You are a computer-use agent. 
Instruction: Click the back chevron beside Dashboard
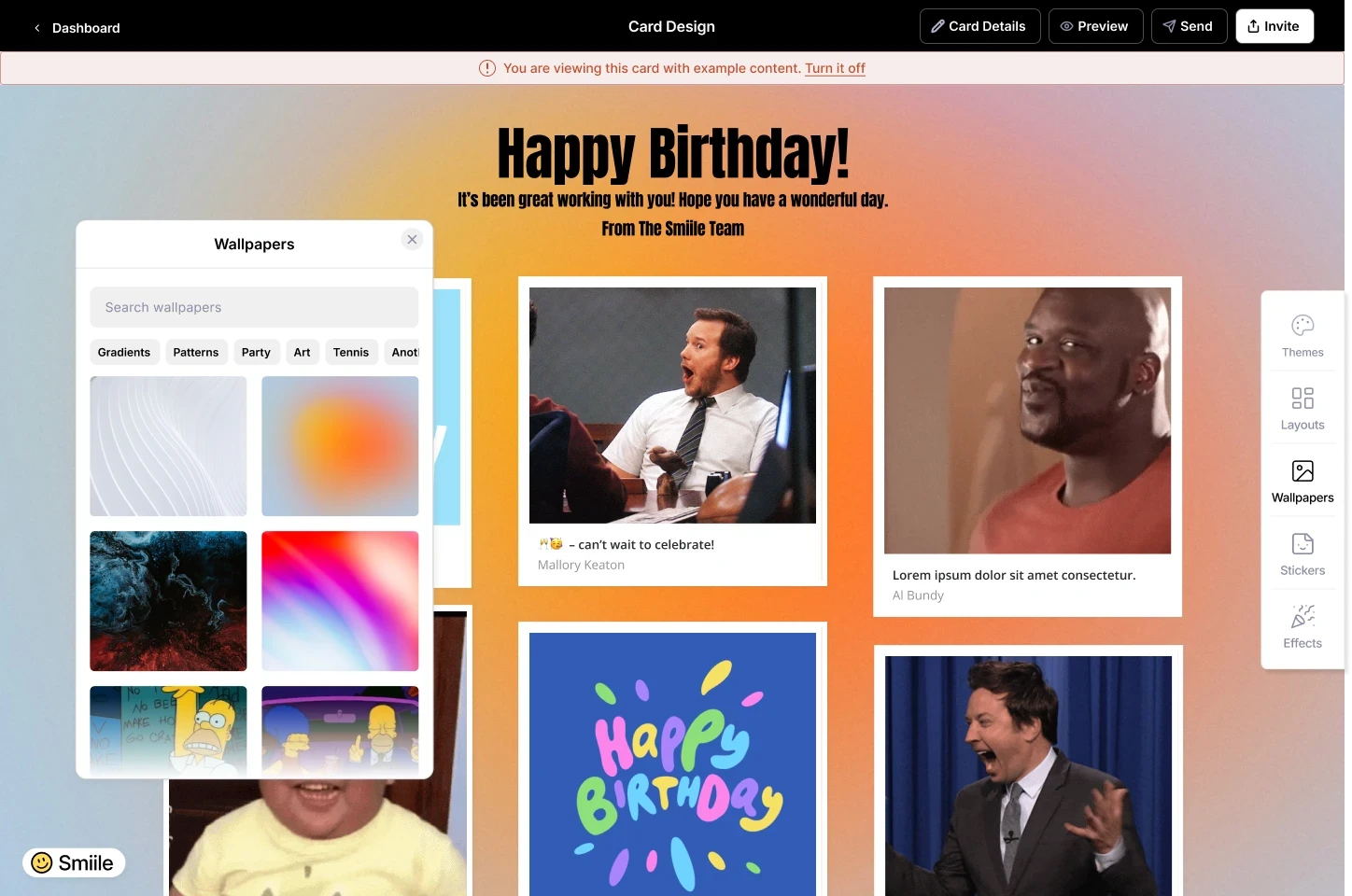point(37,28)
